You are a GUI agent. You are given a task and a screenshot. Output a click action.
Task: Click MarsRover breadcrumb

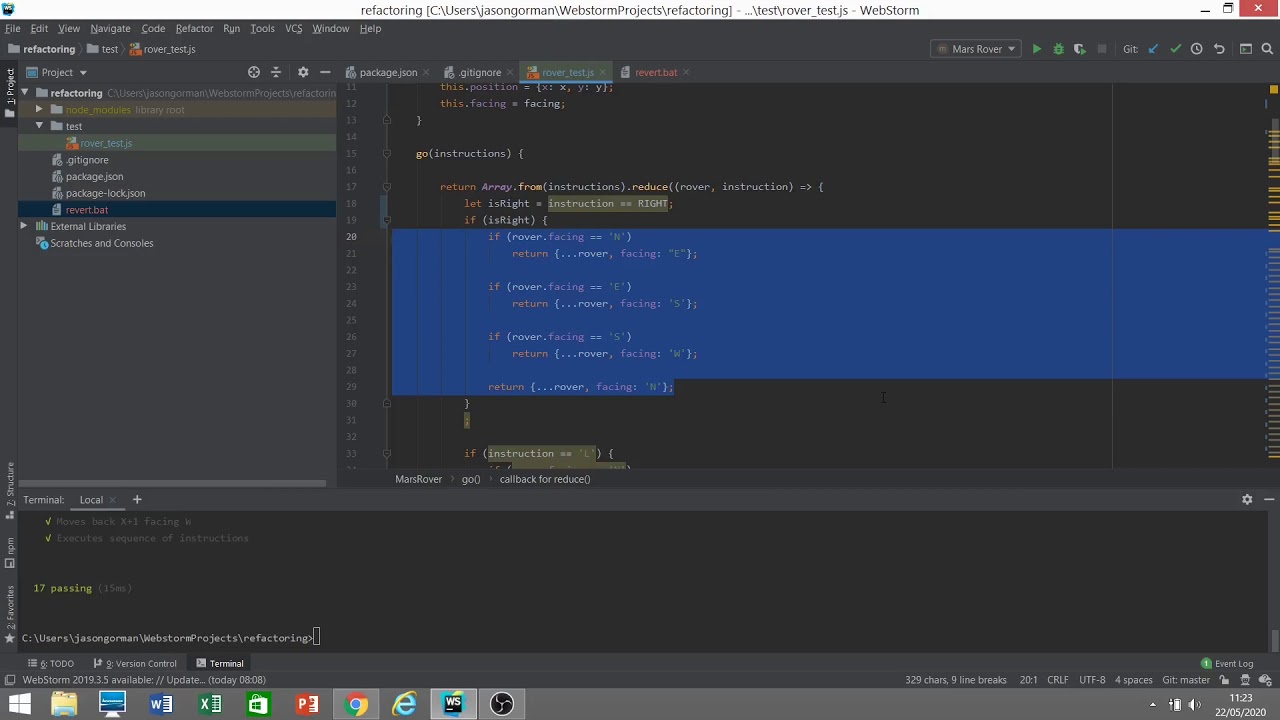pyautogui.click(x=418, y=479)
